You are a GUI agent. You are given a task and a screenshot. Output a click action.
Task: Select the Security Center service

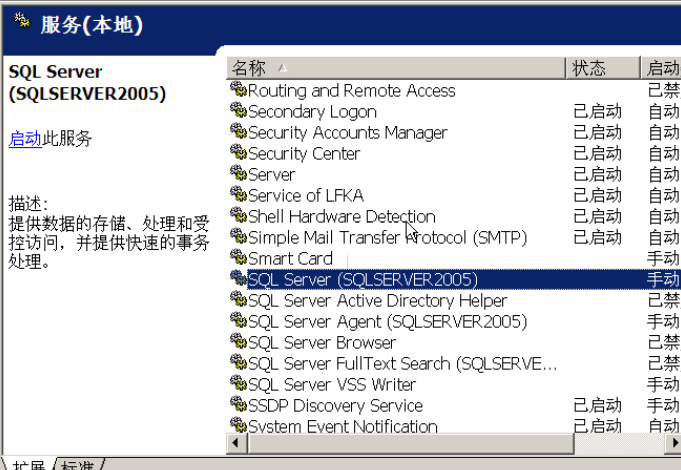tap(304, 153)
